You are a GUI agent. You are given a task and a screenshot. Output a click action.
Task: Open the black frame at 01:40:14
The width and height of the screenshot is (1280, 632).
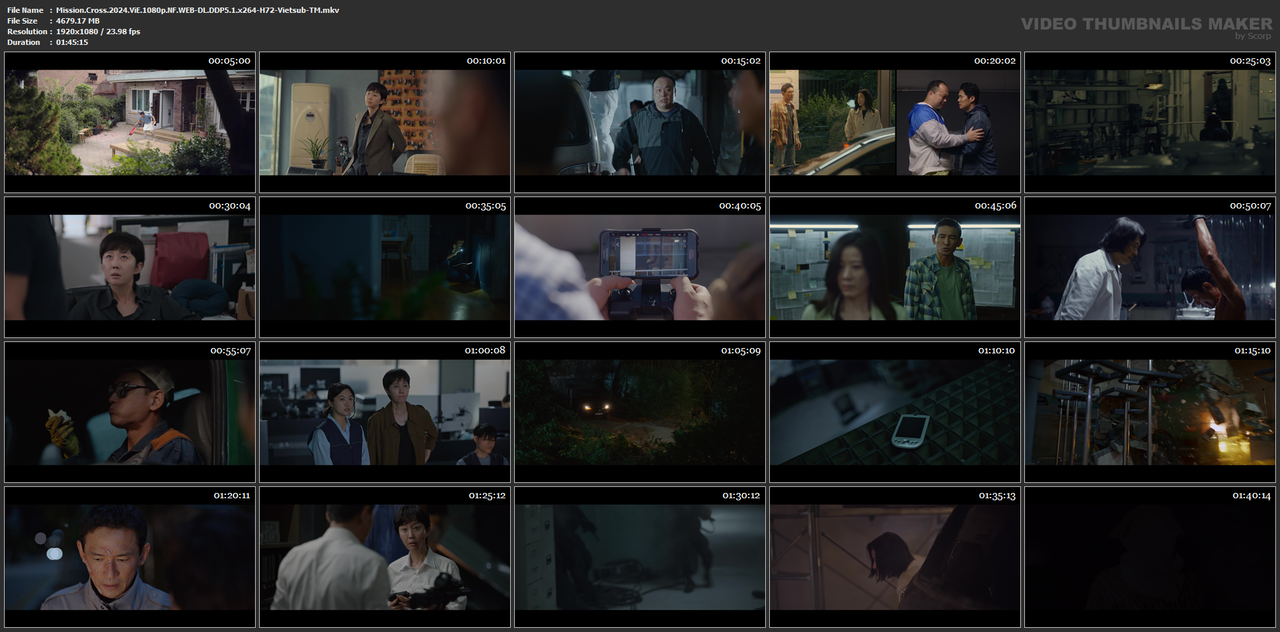point(1150,557)
